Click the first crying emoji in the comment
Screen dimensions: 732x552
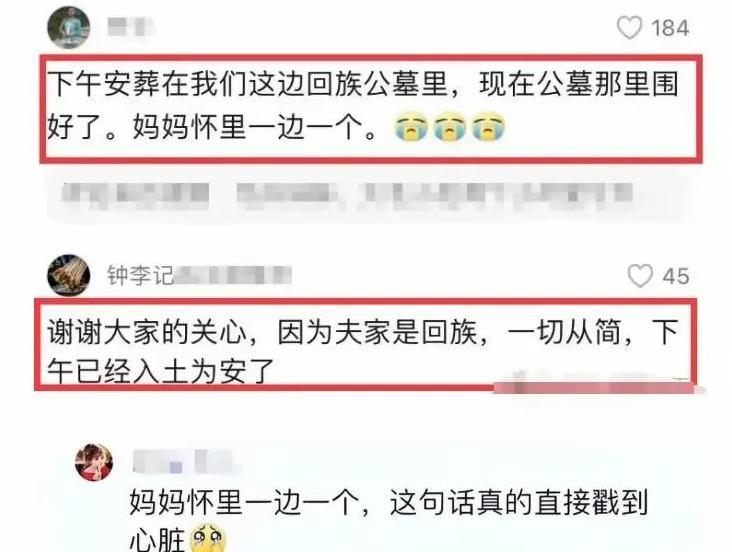[411, 127]
